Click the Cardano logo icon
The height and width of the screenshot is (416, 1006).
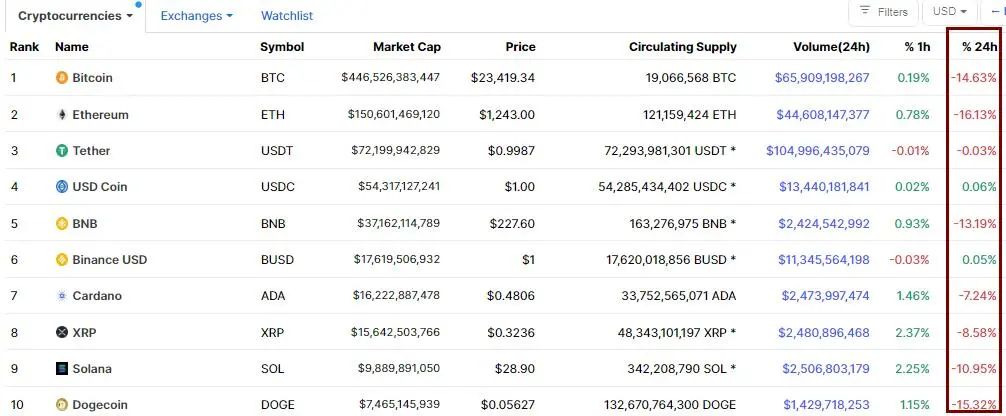coord(62,296)
